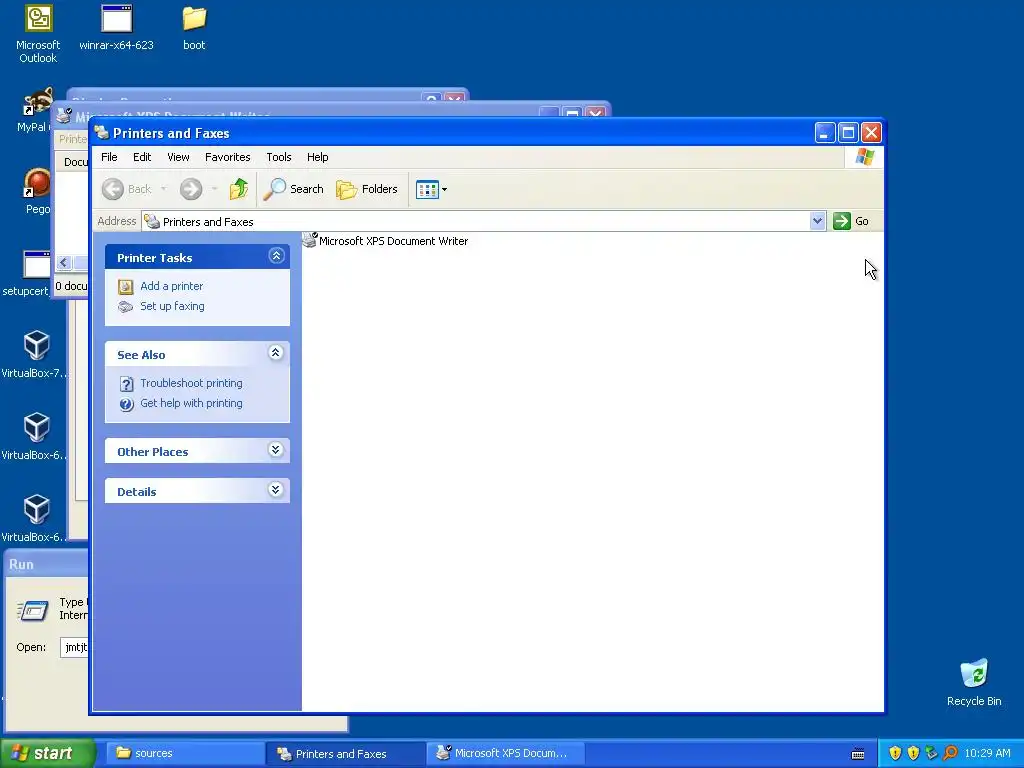Image resolution: width=1024 pixels, height=768 pixels.
Task: Go up one folder level
Action: (x=238, y=189)
